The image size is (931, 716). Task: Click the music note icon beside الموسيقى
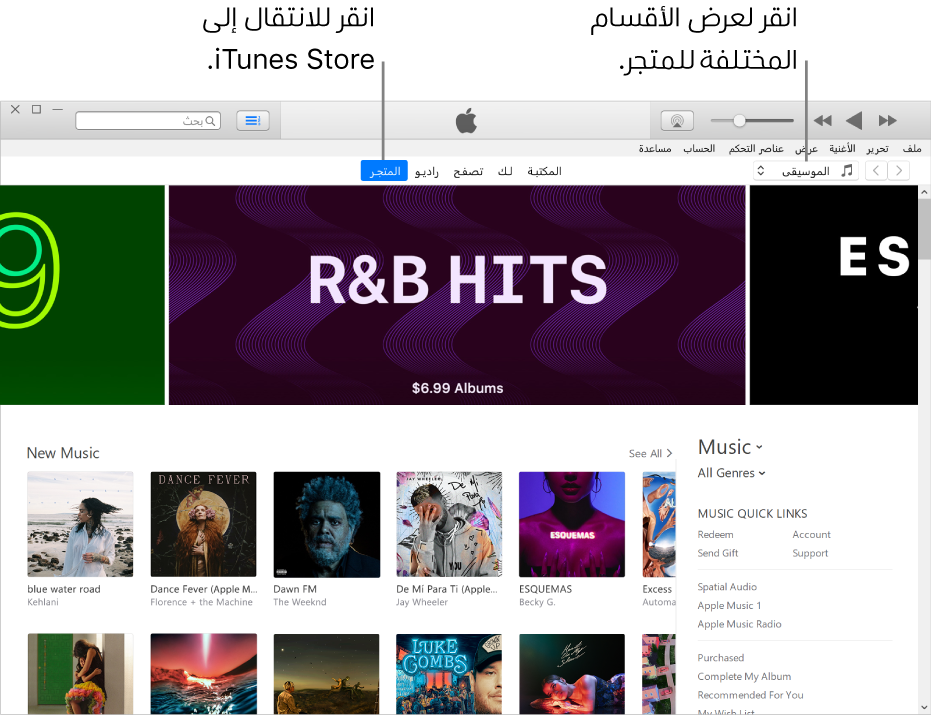[x=846, y=170]
